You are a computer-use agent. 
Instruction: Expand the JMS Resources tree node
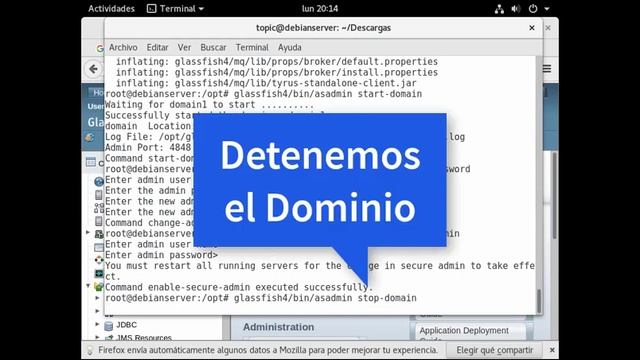(97, 337)
